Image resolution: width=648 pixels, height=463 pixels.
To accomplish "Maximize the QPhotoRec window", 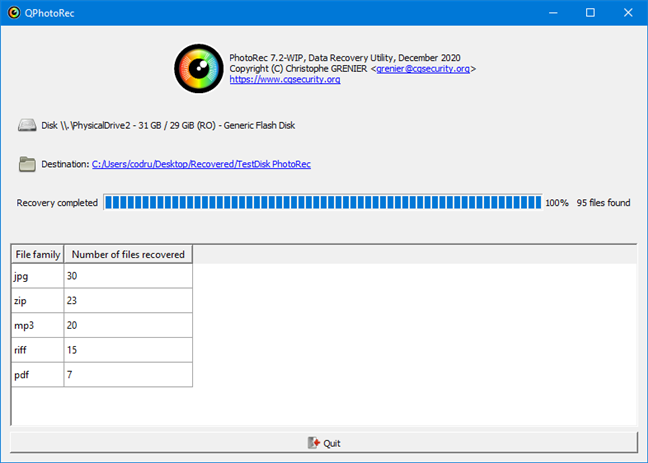I will point(590,13).
